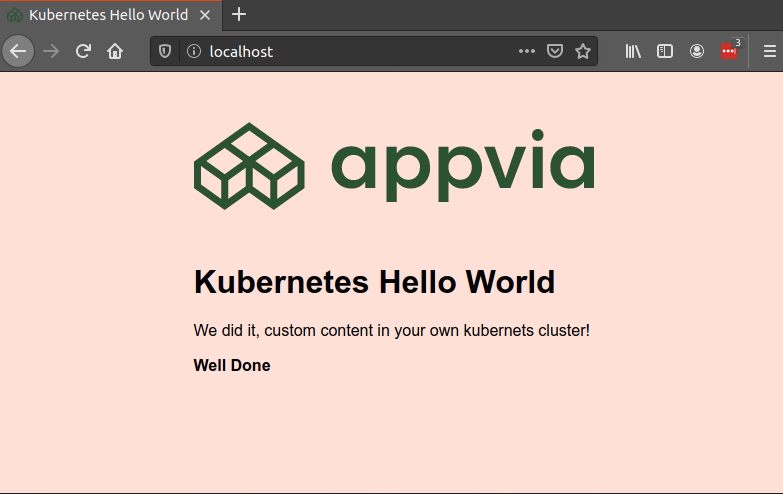The height and width of the screenshot is (494, 783).
Task: Go back one page
Action: (18, 51)
